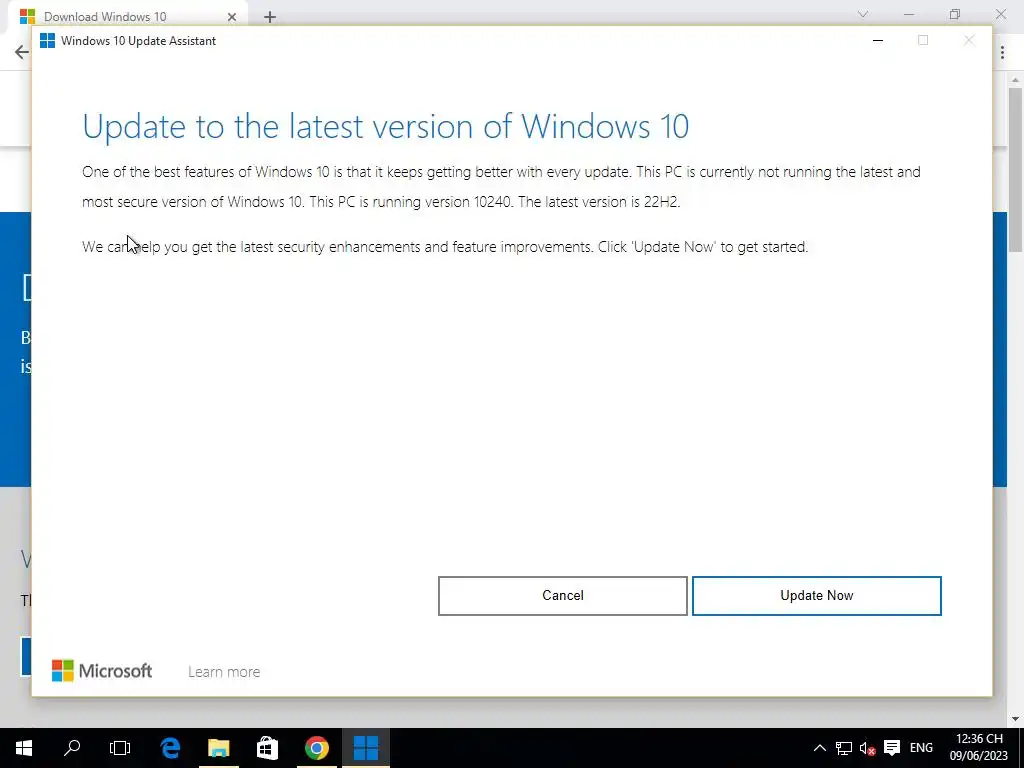
Task: Close the Chrome browser window
Action: point(1000,14)
